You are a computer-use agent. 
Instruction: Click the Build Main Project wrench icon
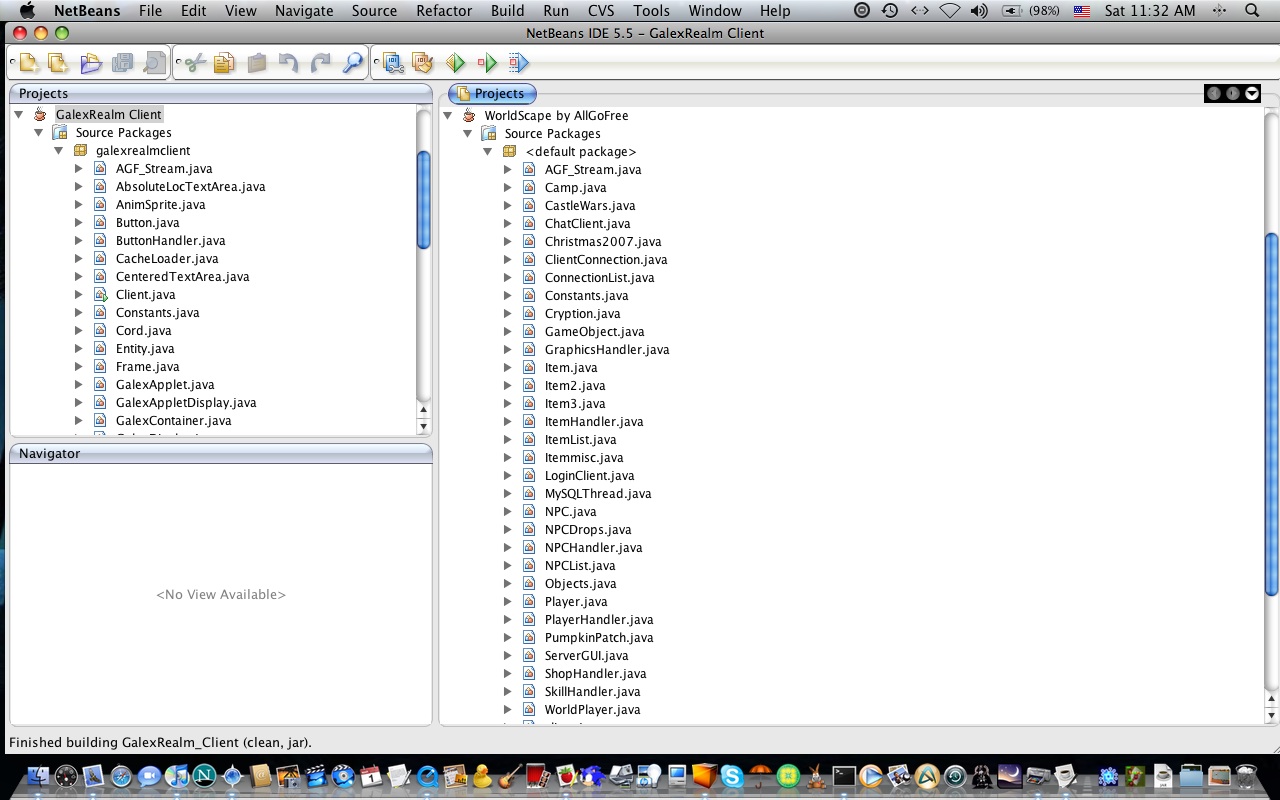click(393, 64)
